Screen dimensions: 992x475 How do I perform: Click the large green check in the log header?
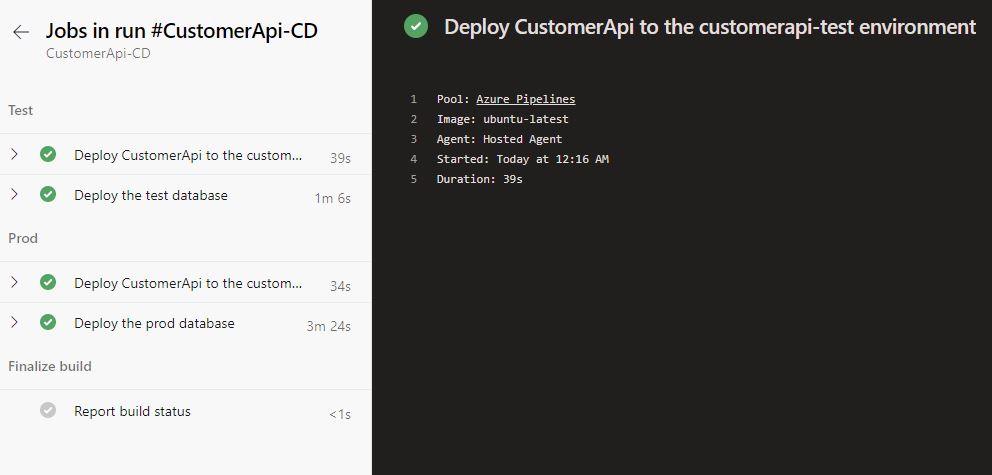[x=416, y=27]
